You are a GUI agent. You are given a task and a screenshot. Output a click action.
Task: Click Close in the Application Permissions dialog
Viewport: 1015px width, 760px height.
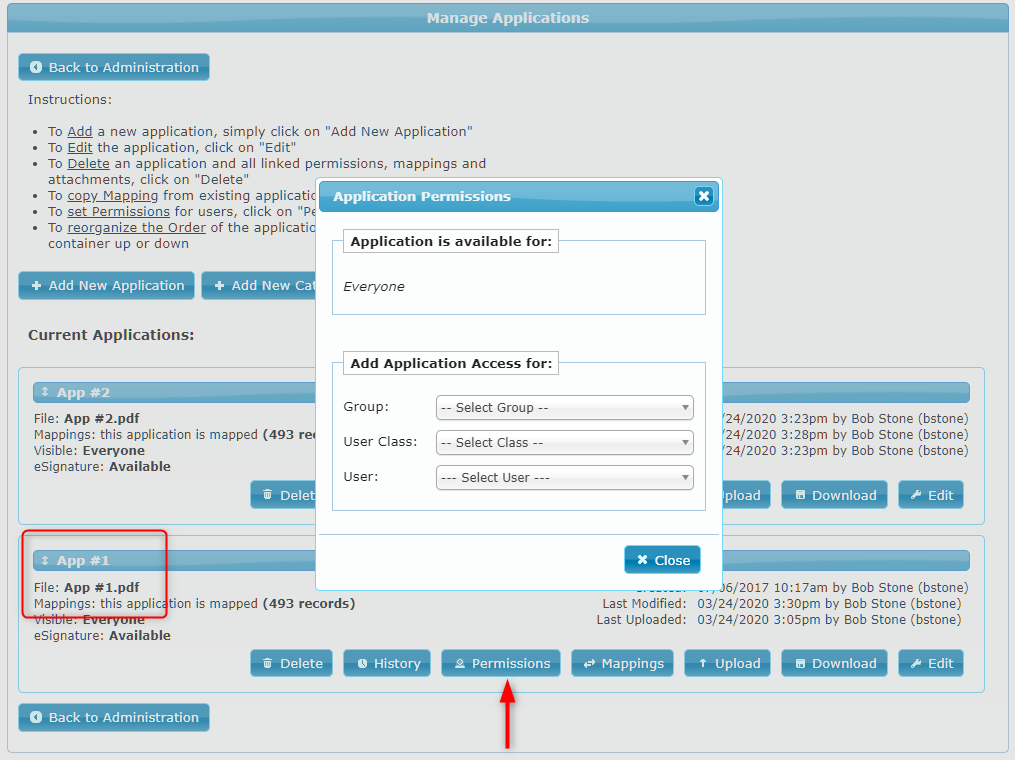662,560
